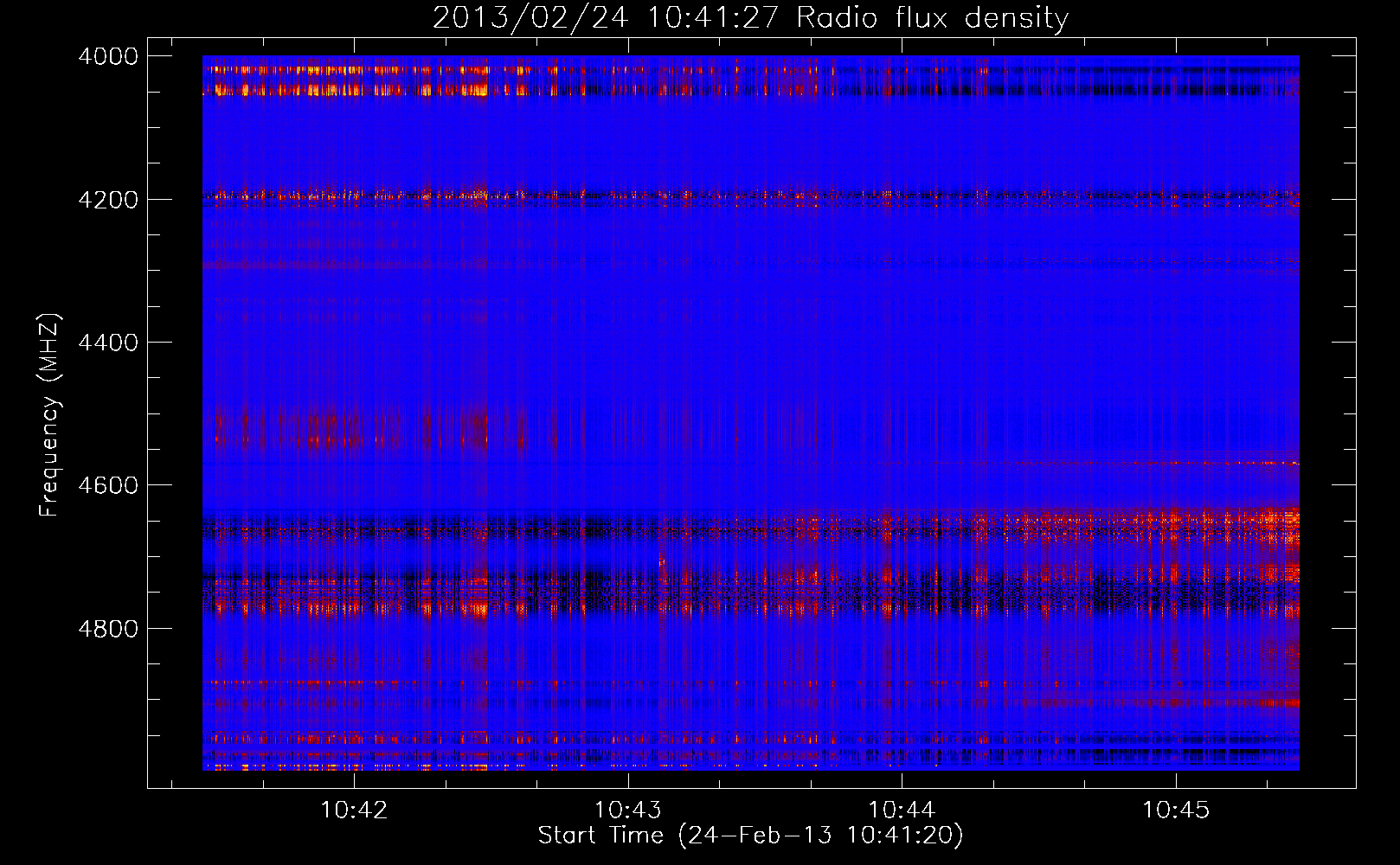
Task: Click the 10:44 time tick label
Action: tap(902, 811)
